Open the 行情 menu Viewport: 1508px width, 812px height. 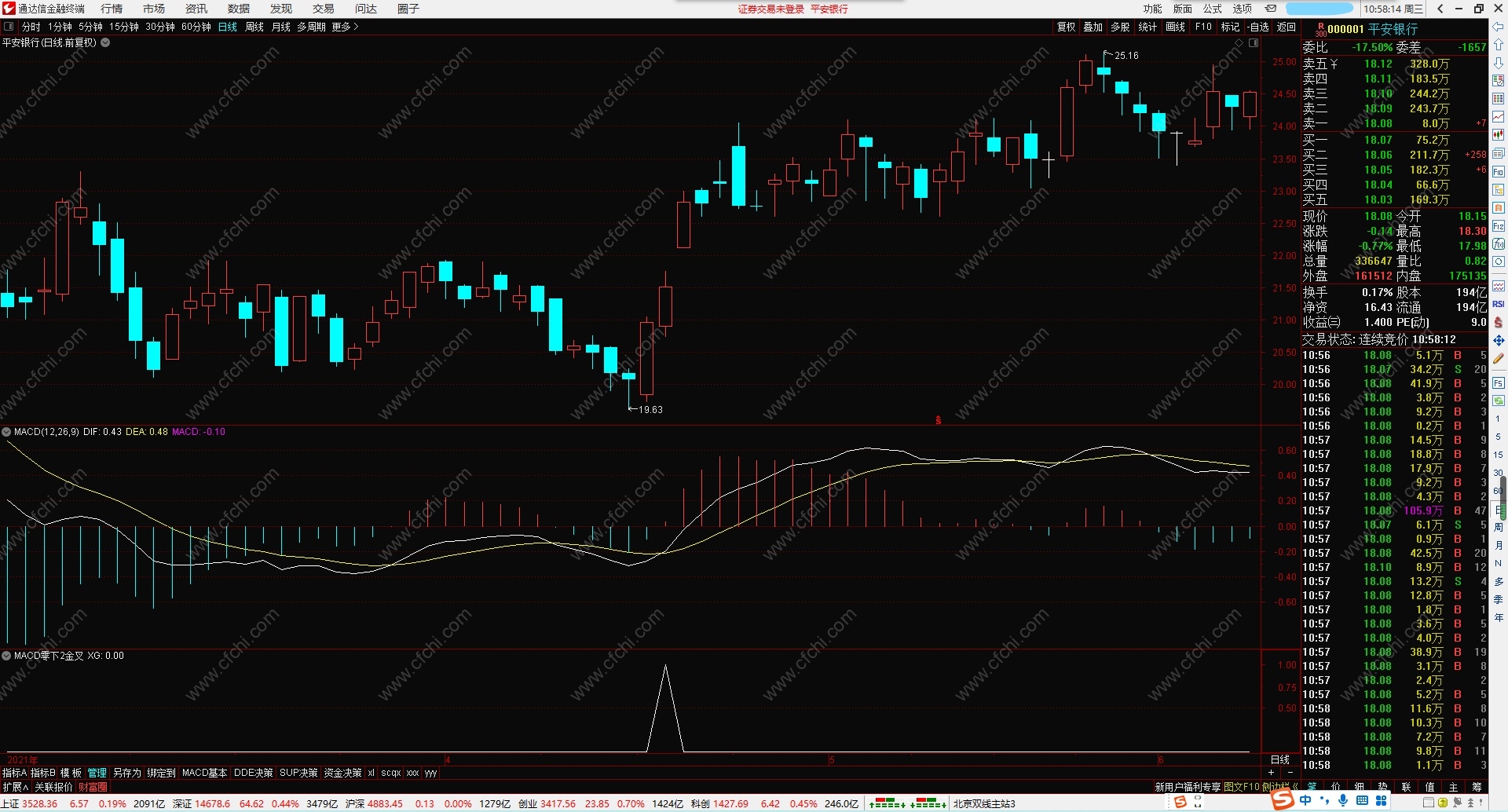[x=112, y=9]
